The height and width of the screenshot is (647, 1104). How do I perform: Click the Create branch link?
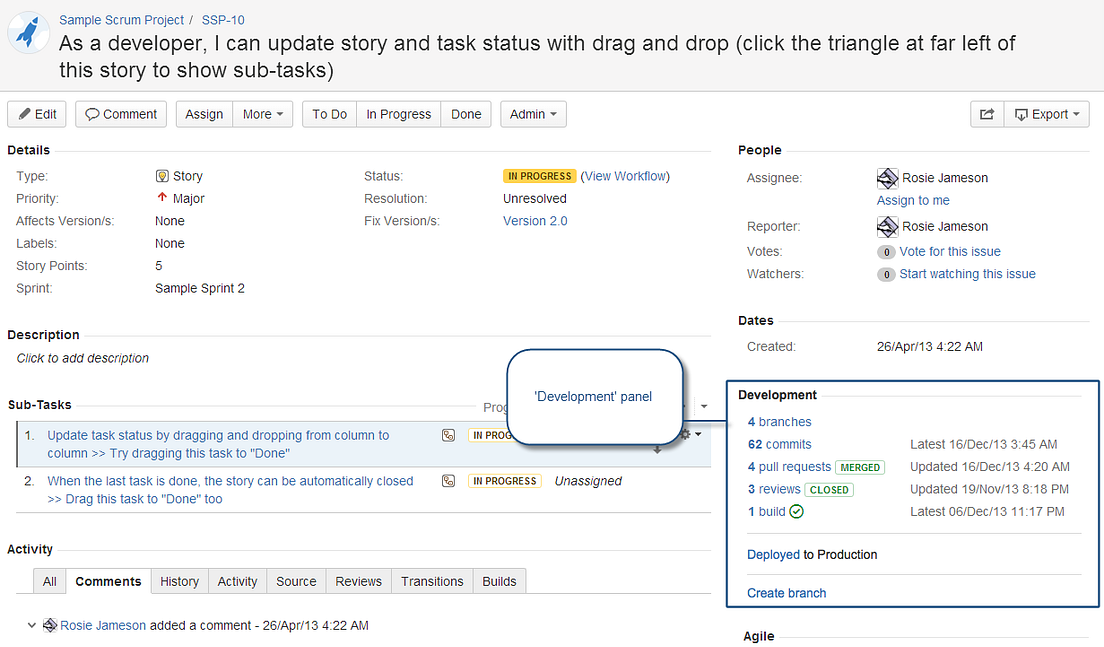click(786, 592)
